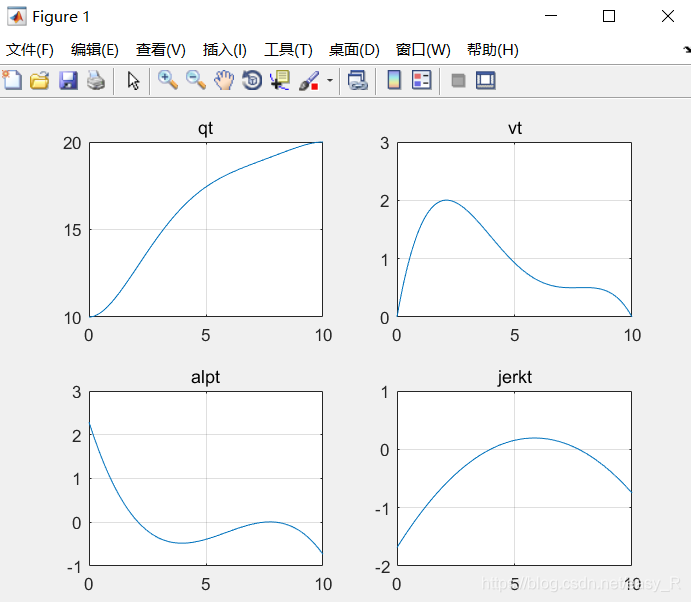Open the 编辑(E) menu
Screen dimensions: 691x602
point(94,50)
